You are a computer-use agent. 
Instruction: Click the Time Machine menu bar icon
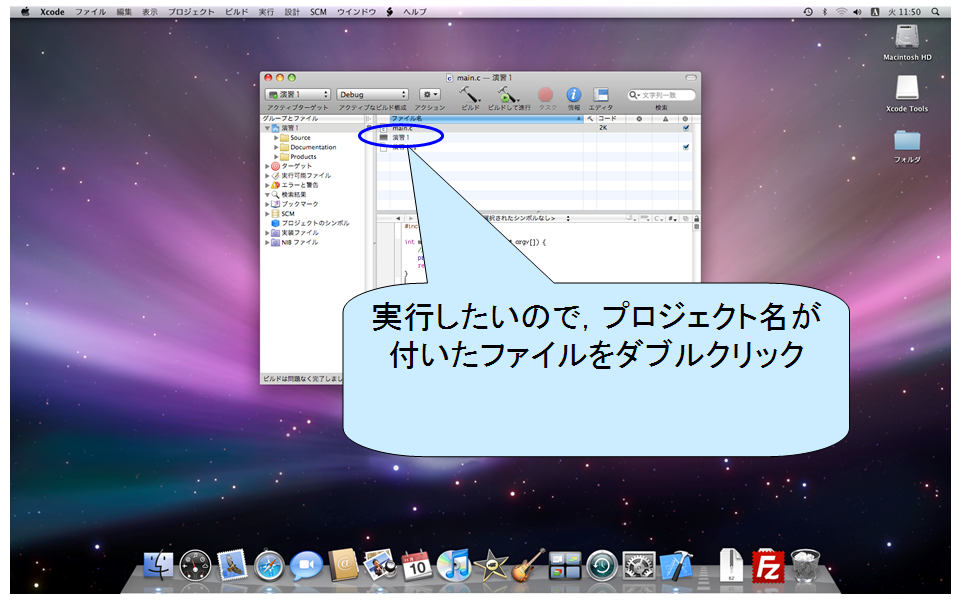coord(808,12)
